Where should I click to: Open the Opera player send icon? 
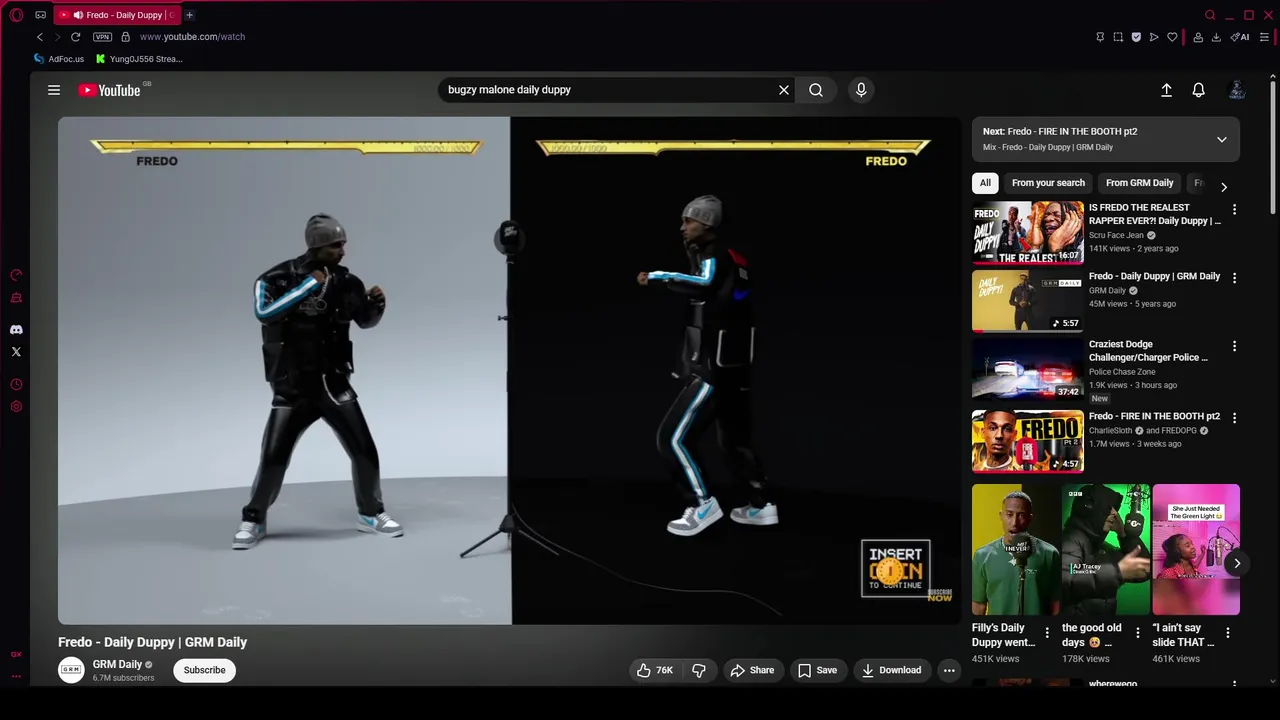(x=1154, y=37)
